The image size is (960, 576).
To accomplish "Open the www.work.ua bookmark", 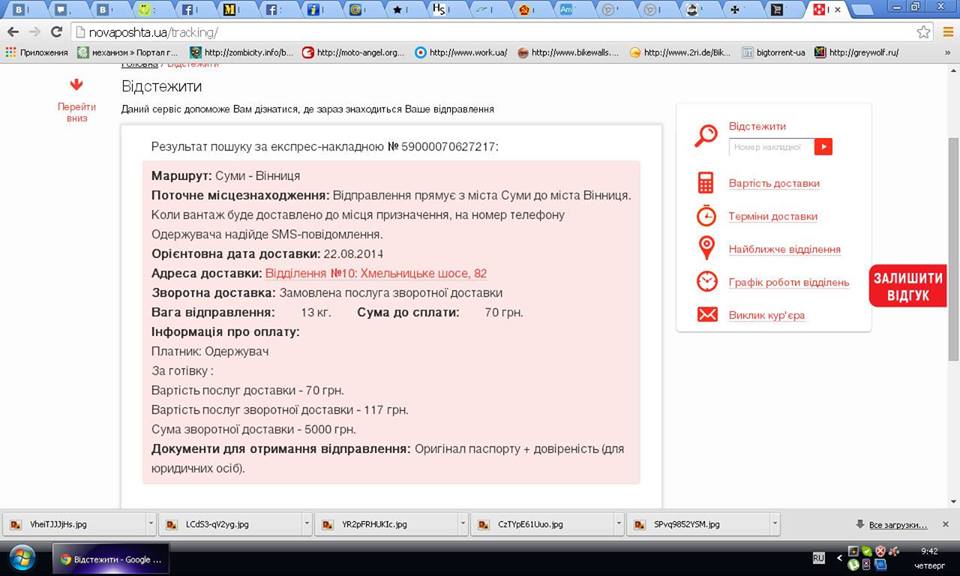I will (461, 53).
